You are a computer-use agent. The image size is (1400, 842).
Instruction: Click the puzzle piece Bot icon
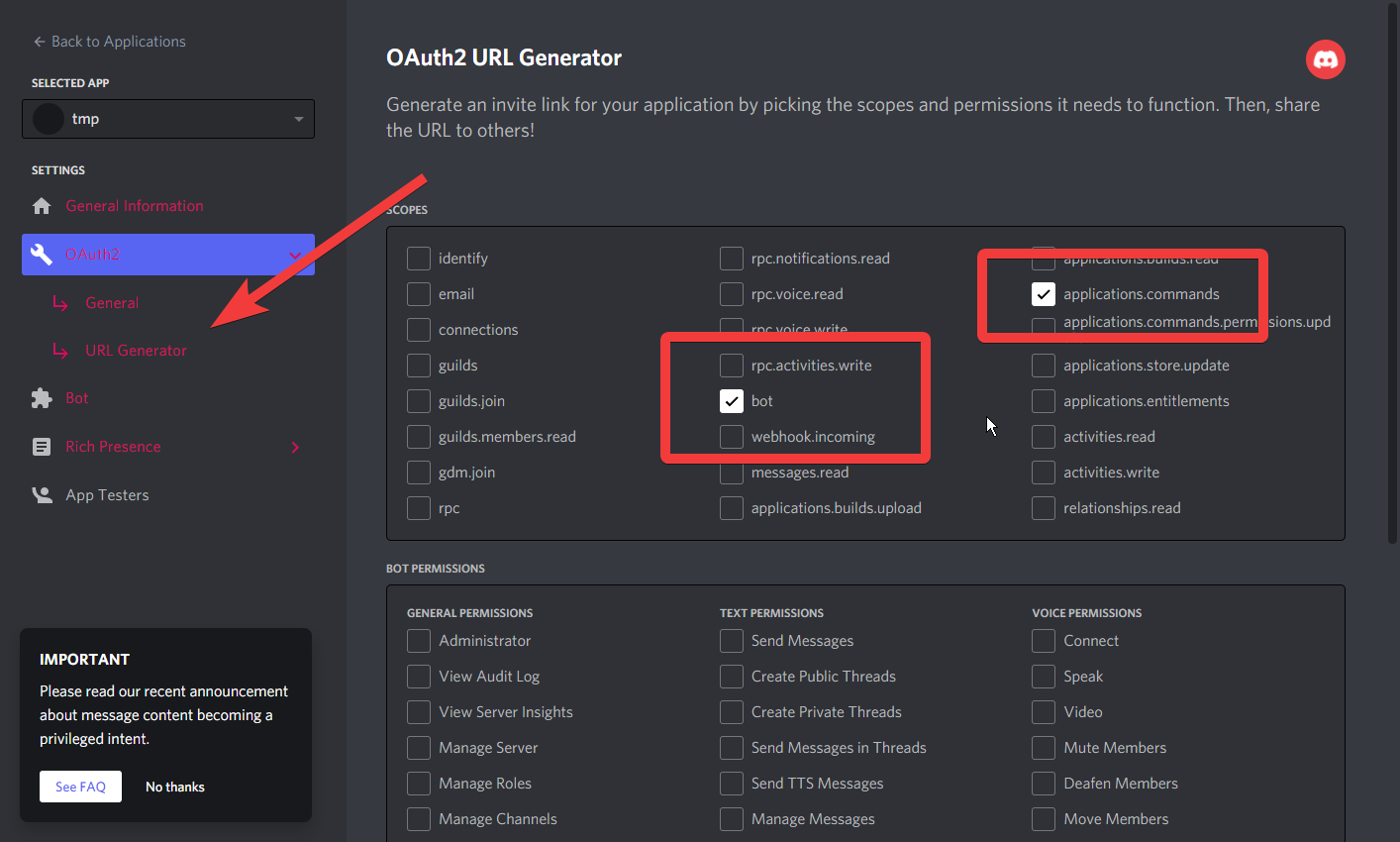coord(42,398)
